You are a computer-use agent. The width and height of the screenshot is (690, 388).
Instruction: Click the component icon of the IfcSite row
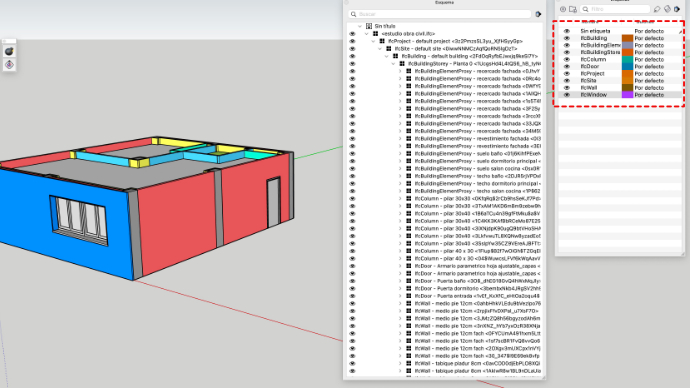coord(389,48)
